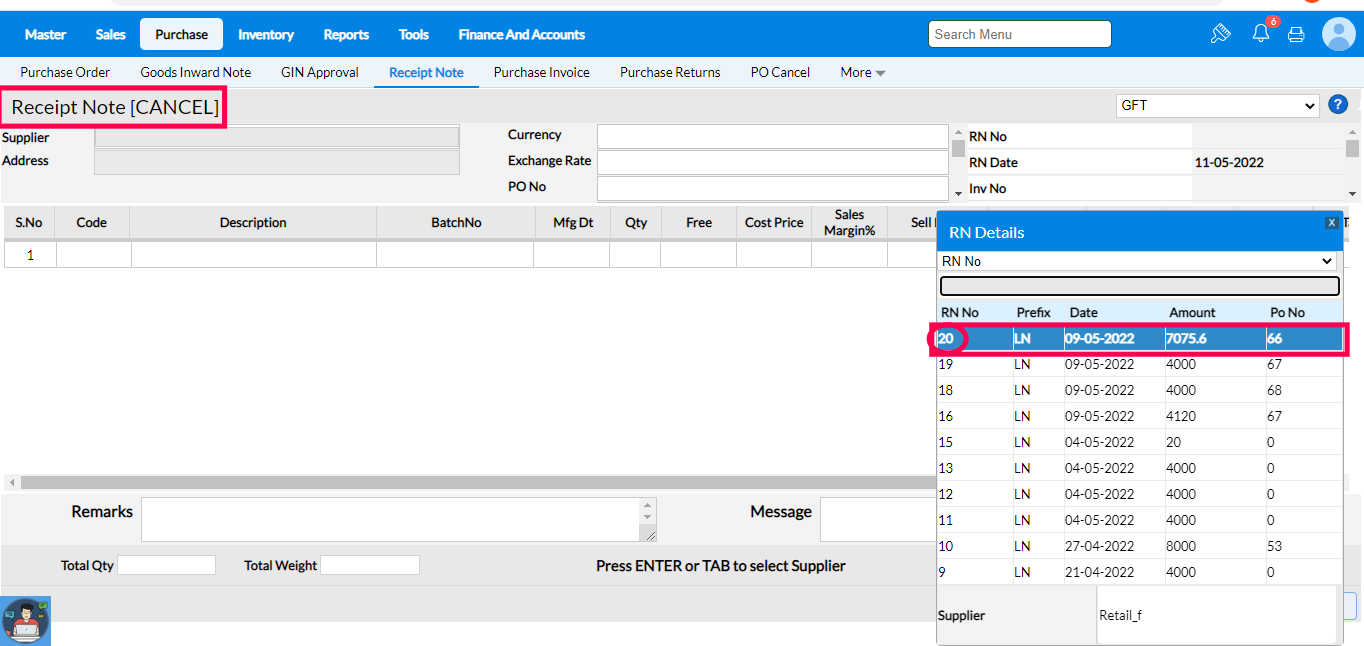
Task: Open the Purchase menu
Action: coord(181,34)
